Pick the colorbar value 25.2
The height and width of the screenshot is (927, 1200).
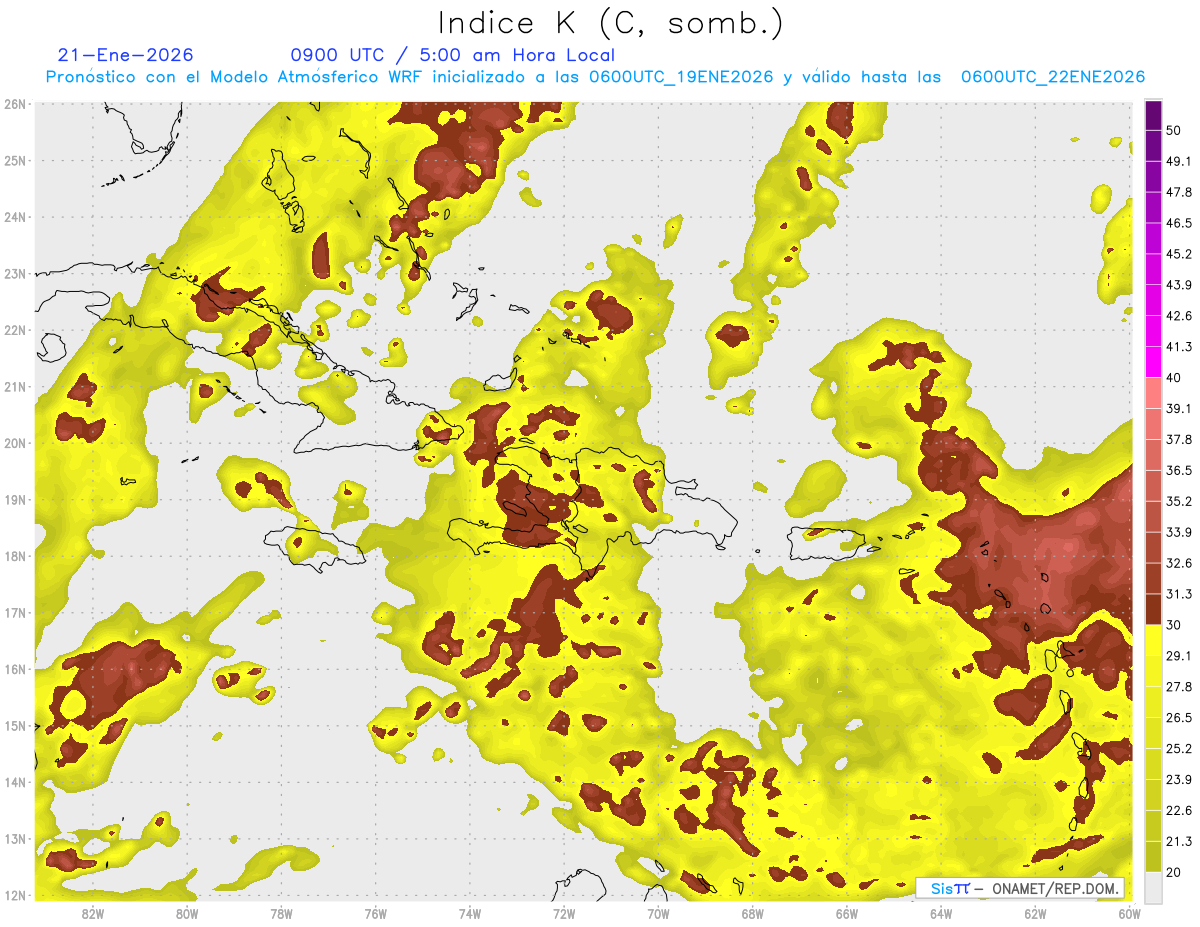pos(1178,748)
